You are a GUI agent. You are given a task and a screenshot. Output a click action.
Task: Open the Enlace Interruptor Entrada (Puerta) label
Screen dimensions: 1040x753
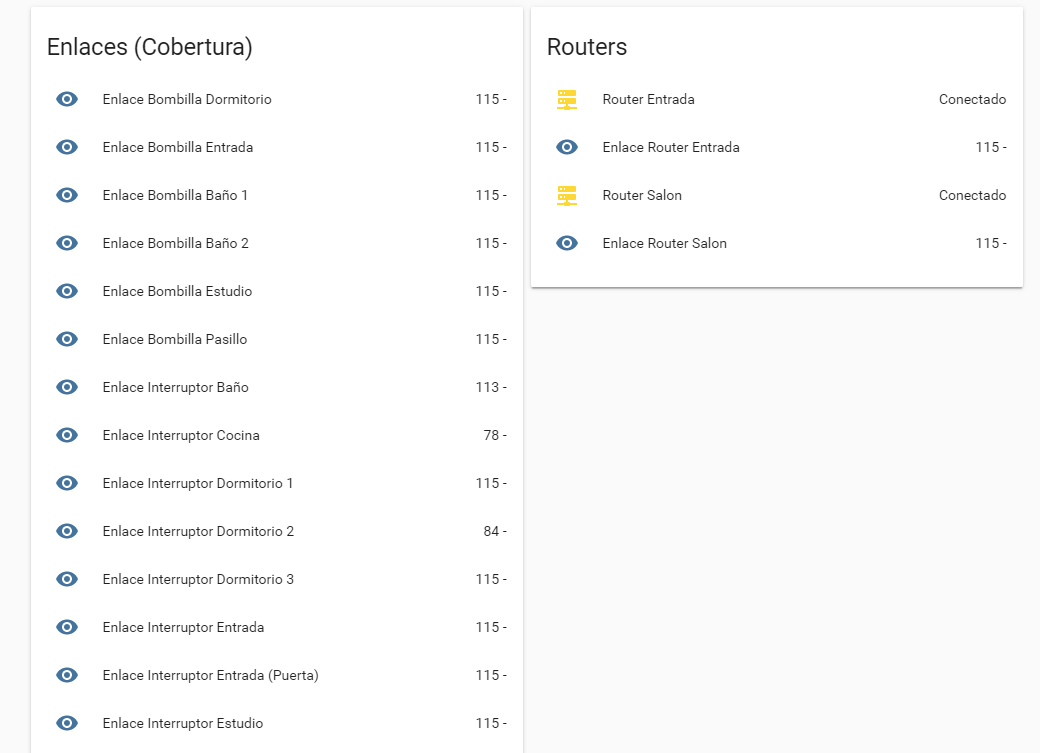coord(211,675)
